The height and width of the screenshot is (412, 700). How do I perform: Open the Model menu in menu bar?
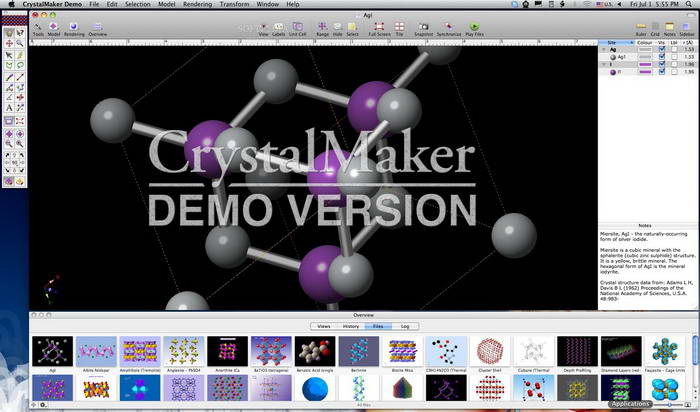(167, 4)
